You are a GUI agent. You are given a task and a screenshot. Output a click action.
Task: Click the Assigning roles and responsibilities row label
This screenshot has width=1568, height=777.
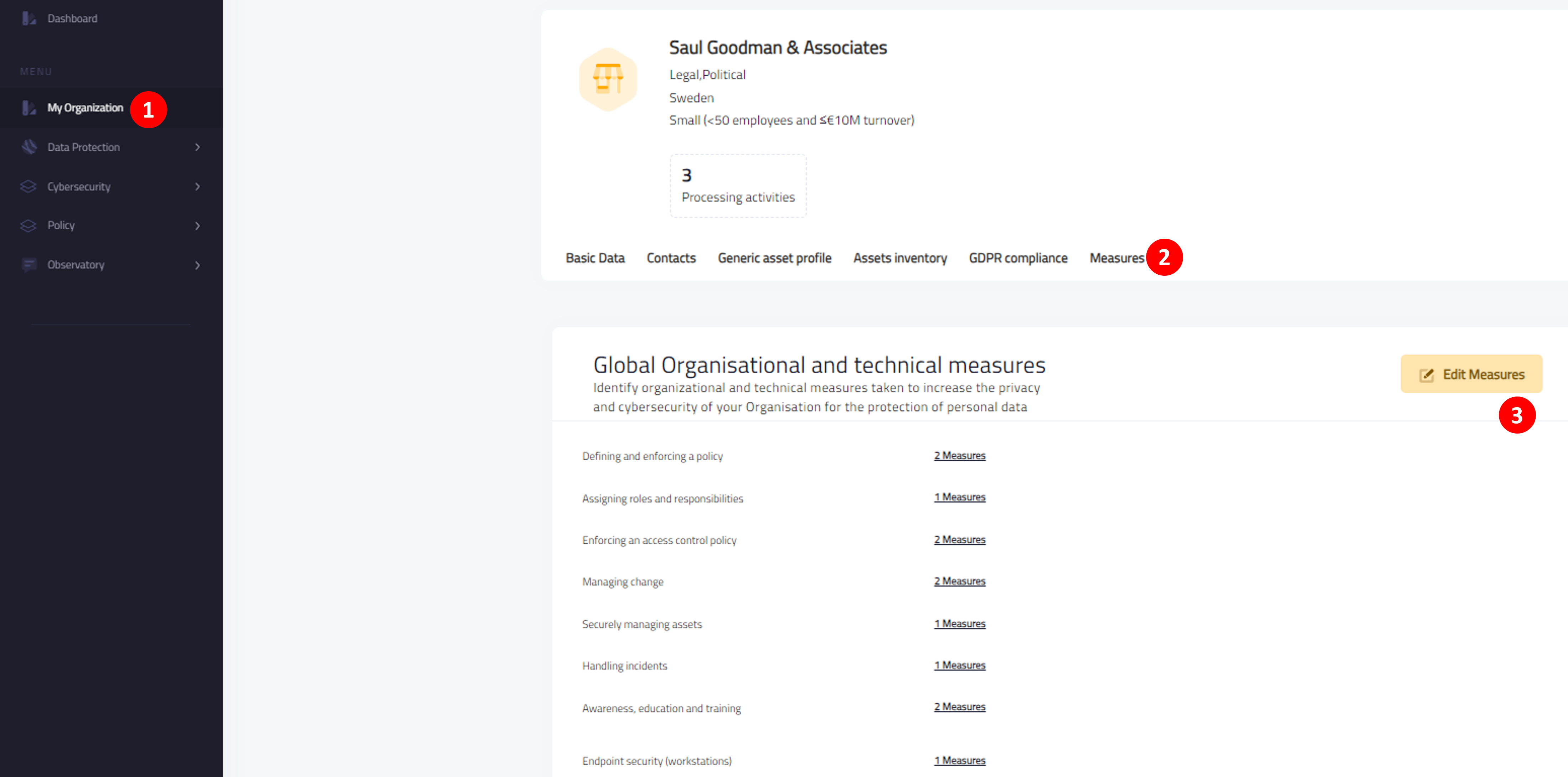click(663, 499)
